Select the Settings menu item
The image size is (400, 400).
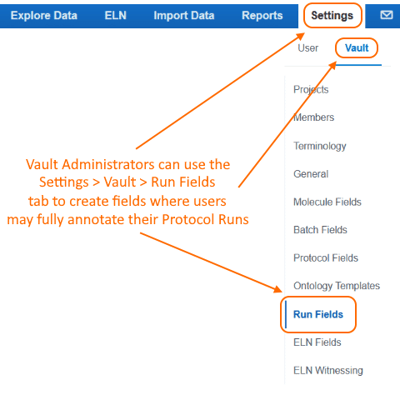click(x=332, y=15)
